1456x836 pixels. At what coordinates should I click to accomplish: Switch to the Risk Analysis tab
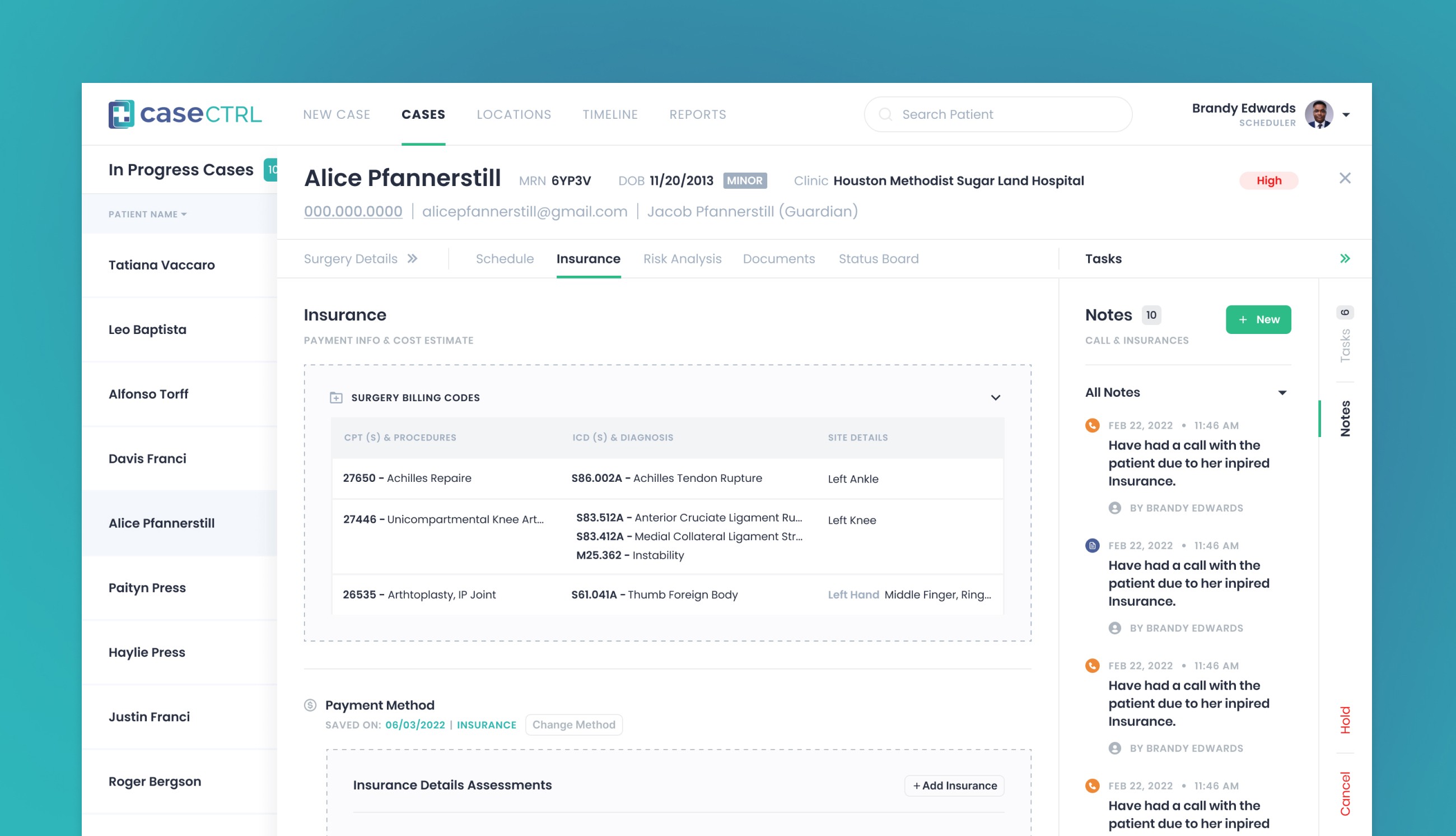[682, 258]
